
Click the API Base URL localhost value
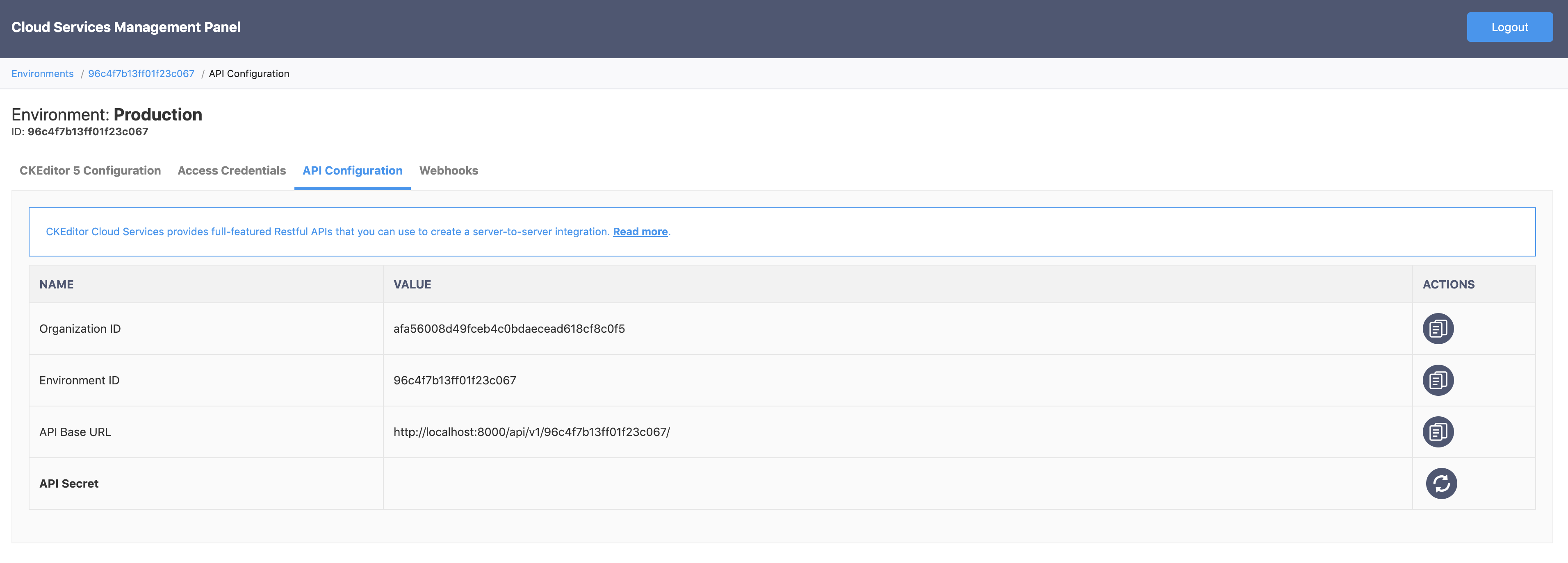coord(531,432)
